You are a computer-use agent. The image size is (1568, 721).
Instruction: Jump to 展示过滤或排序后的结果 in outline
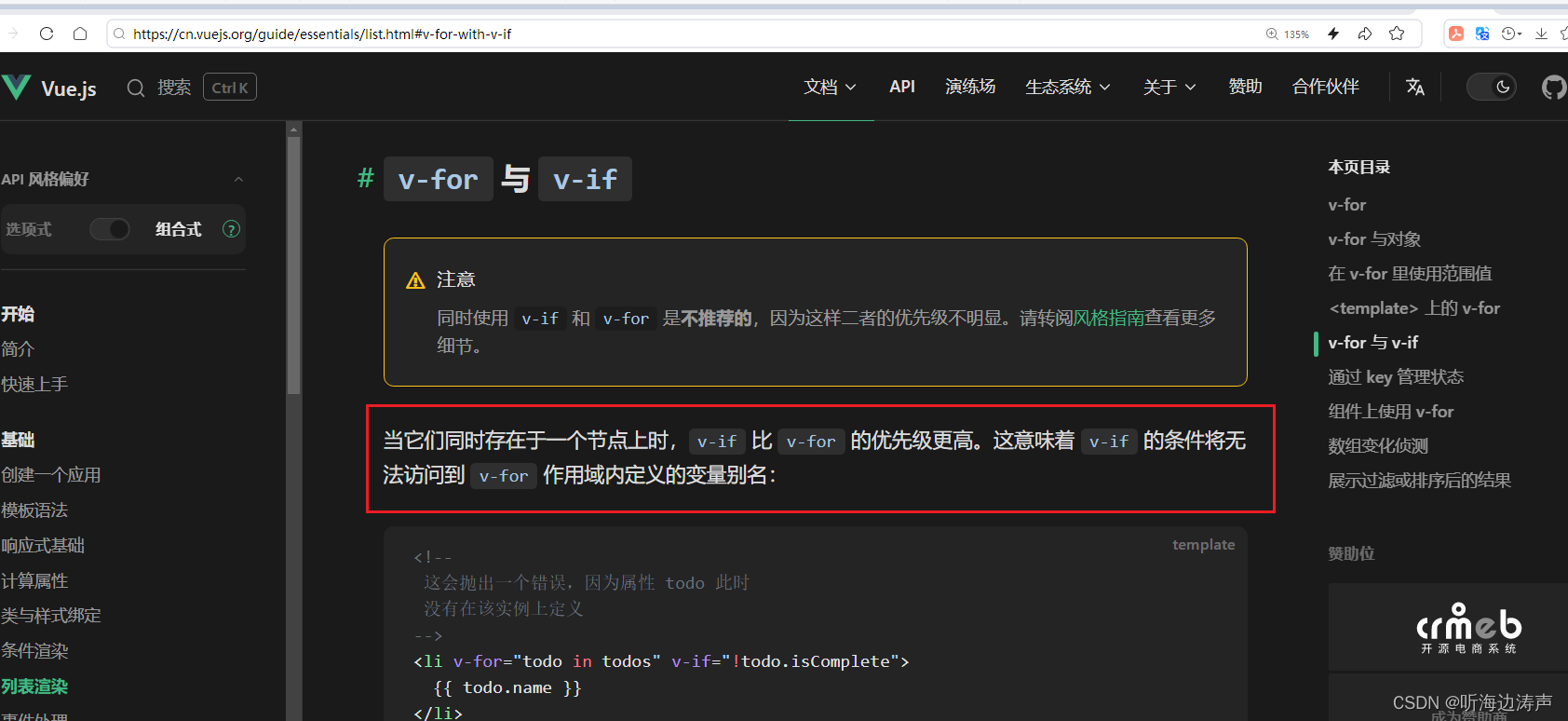tap(1420, 481)
